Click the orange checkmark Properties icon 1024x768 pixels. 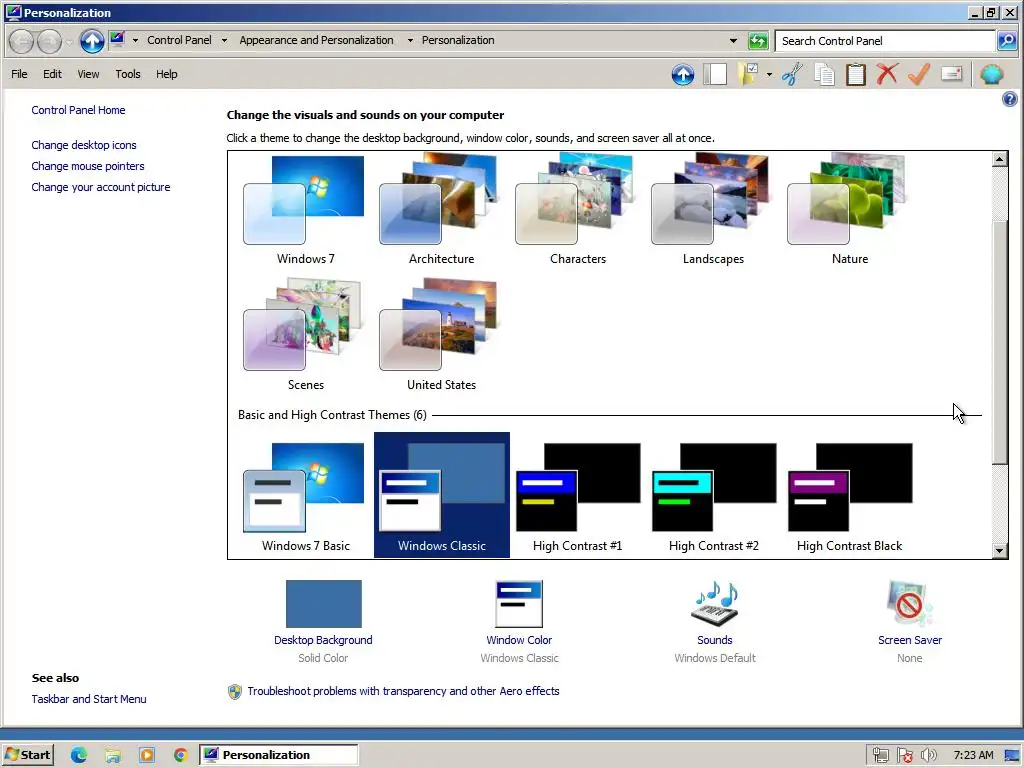coord(919,74)
